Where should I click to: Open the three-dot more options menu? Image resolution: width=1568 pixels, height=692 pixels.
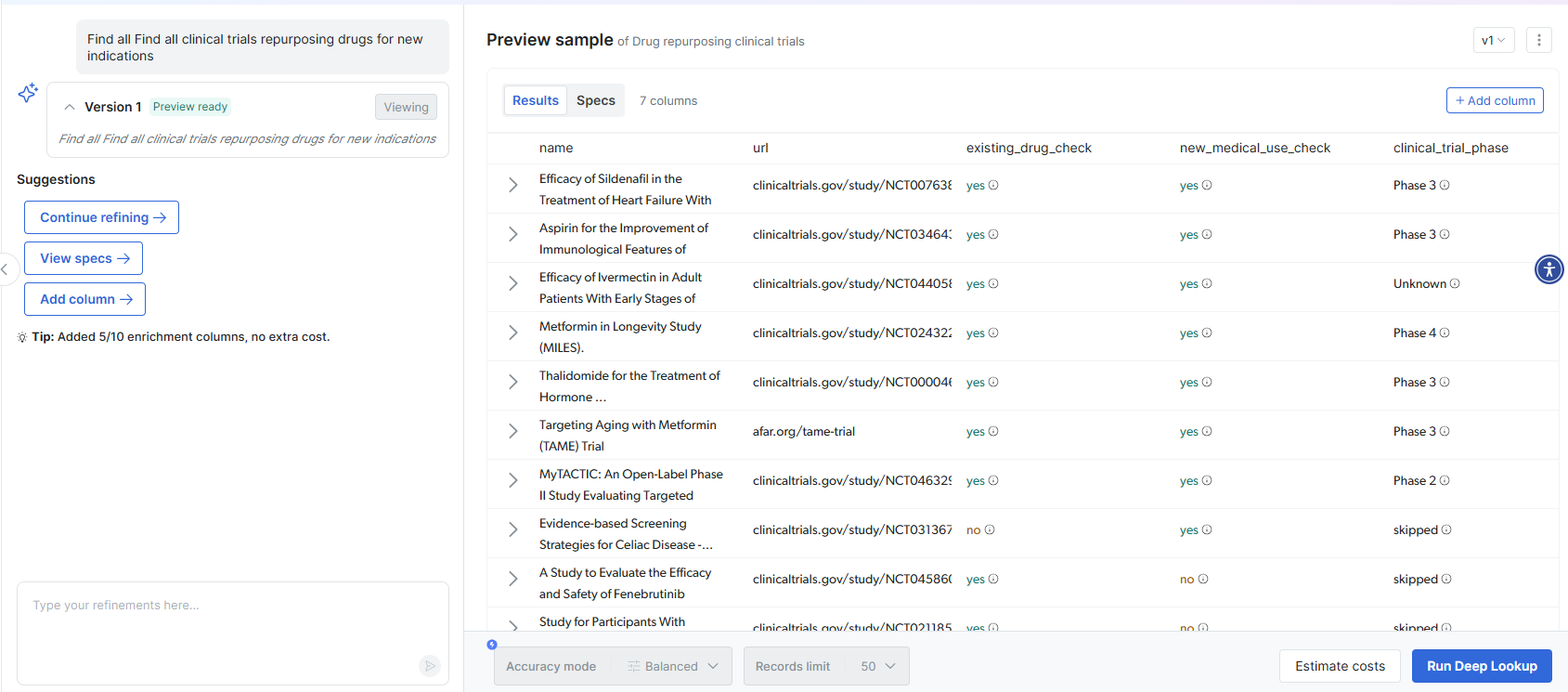(x=1538, y=40)
